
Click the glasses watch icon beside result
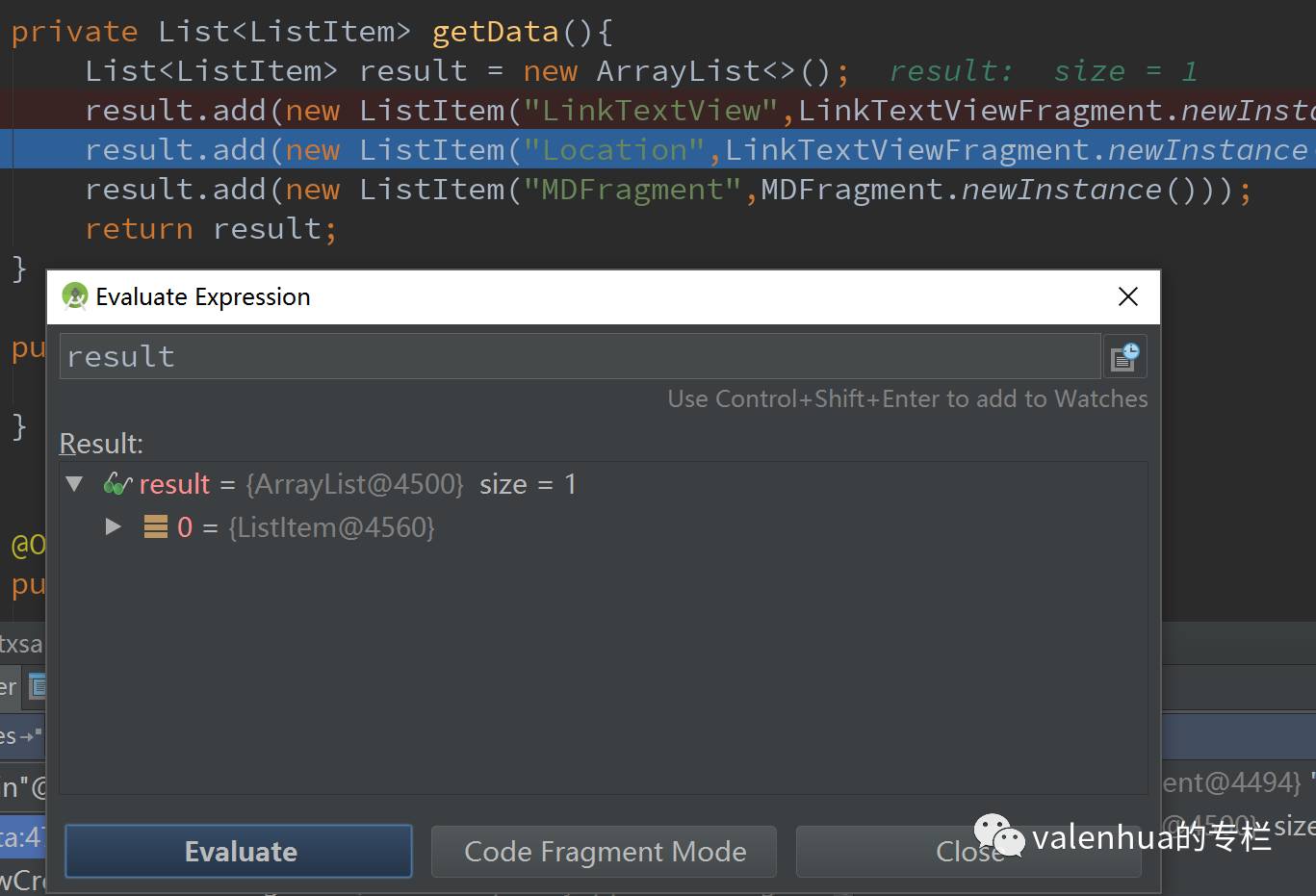pos(116,484)
